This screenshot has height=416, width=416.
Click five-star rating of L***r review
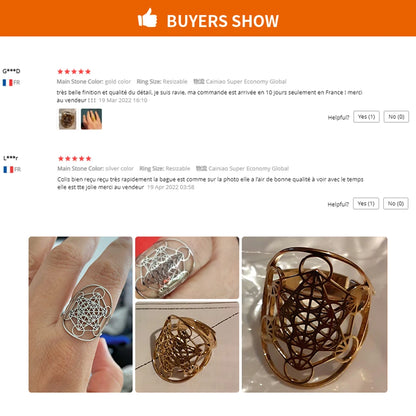click(x=74, y=158)
